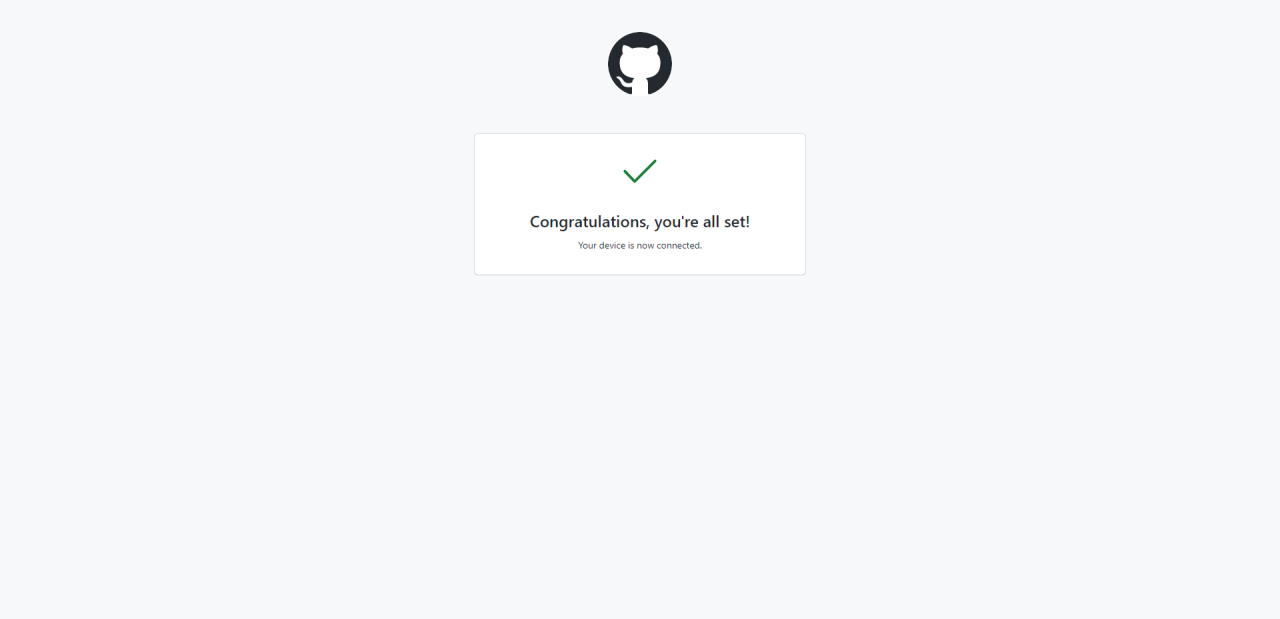Click the word "Congratulations" in heading
The image size is (1280, 619).
point(589,222)
